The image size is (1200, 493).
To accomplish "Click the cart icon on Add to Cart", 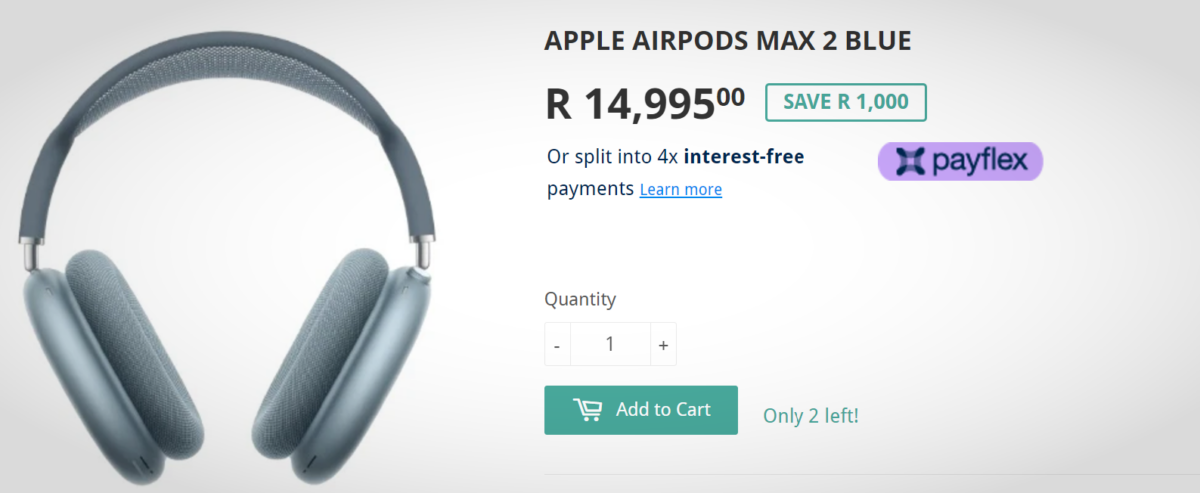I will (587, 410).
